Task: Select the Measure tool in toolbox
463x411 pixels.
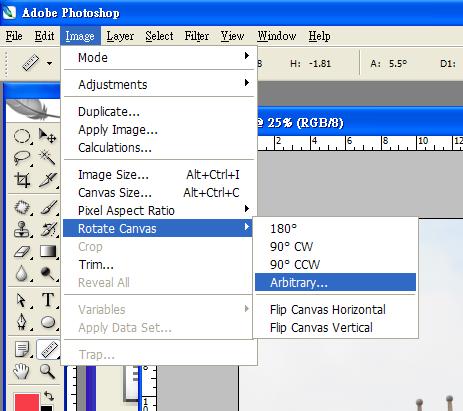Action: click(x=48, y=349)
